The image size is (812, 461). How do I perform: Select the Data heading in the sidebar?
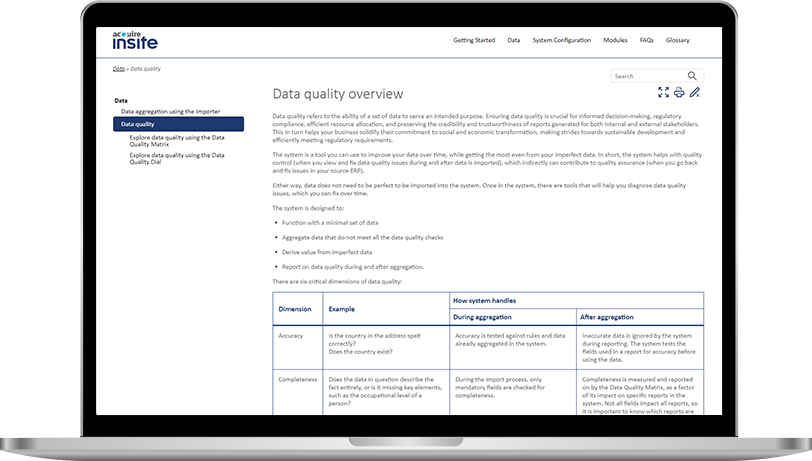121,101
